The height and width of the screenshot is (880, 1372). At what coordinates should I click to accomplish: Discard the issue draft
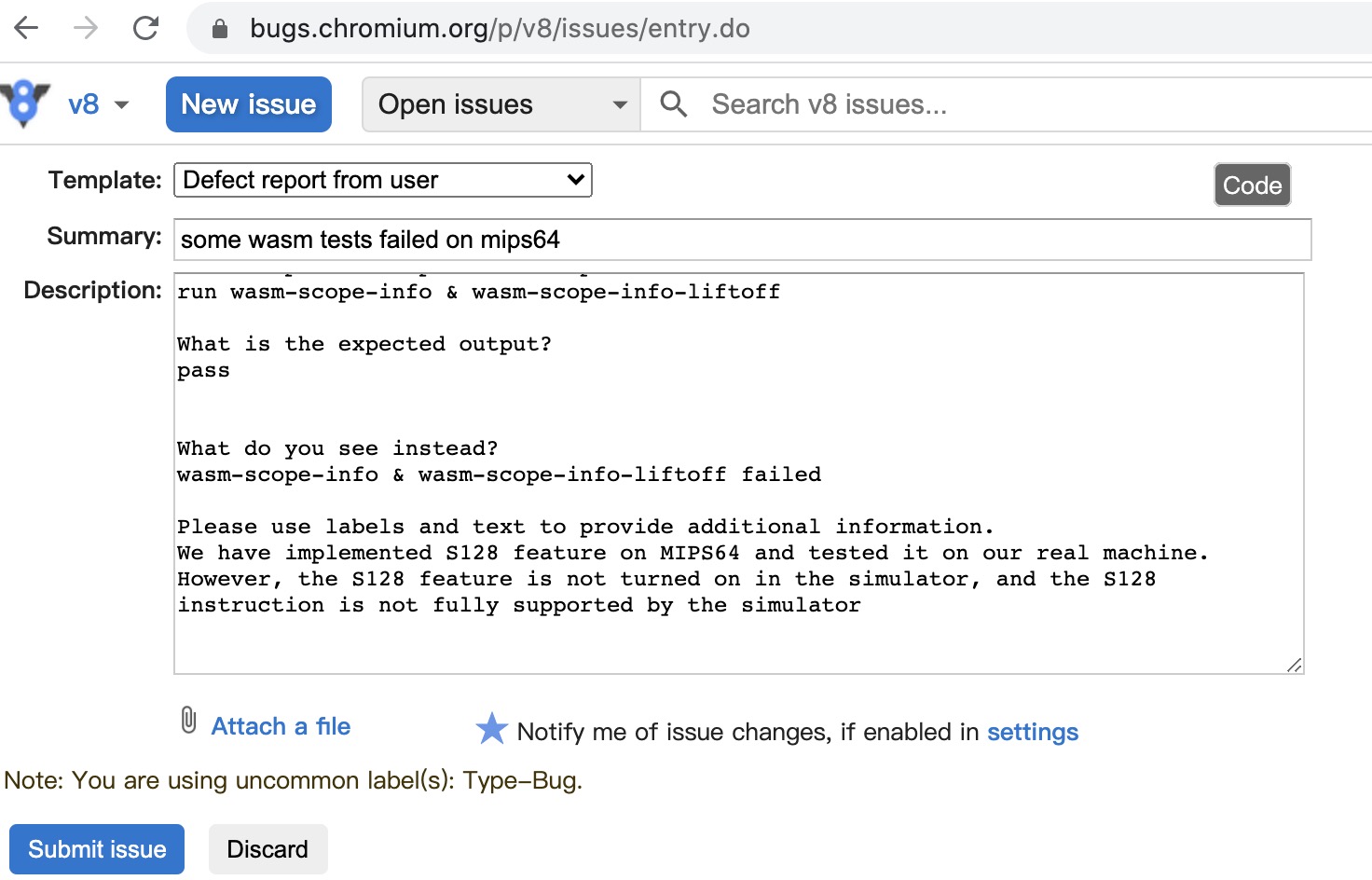click(x=268, y=849)
